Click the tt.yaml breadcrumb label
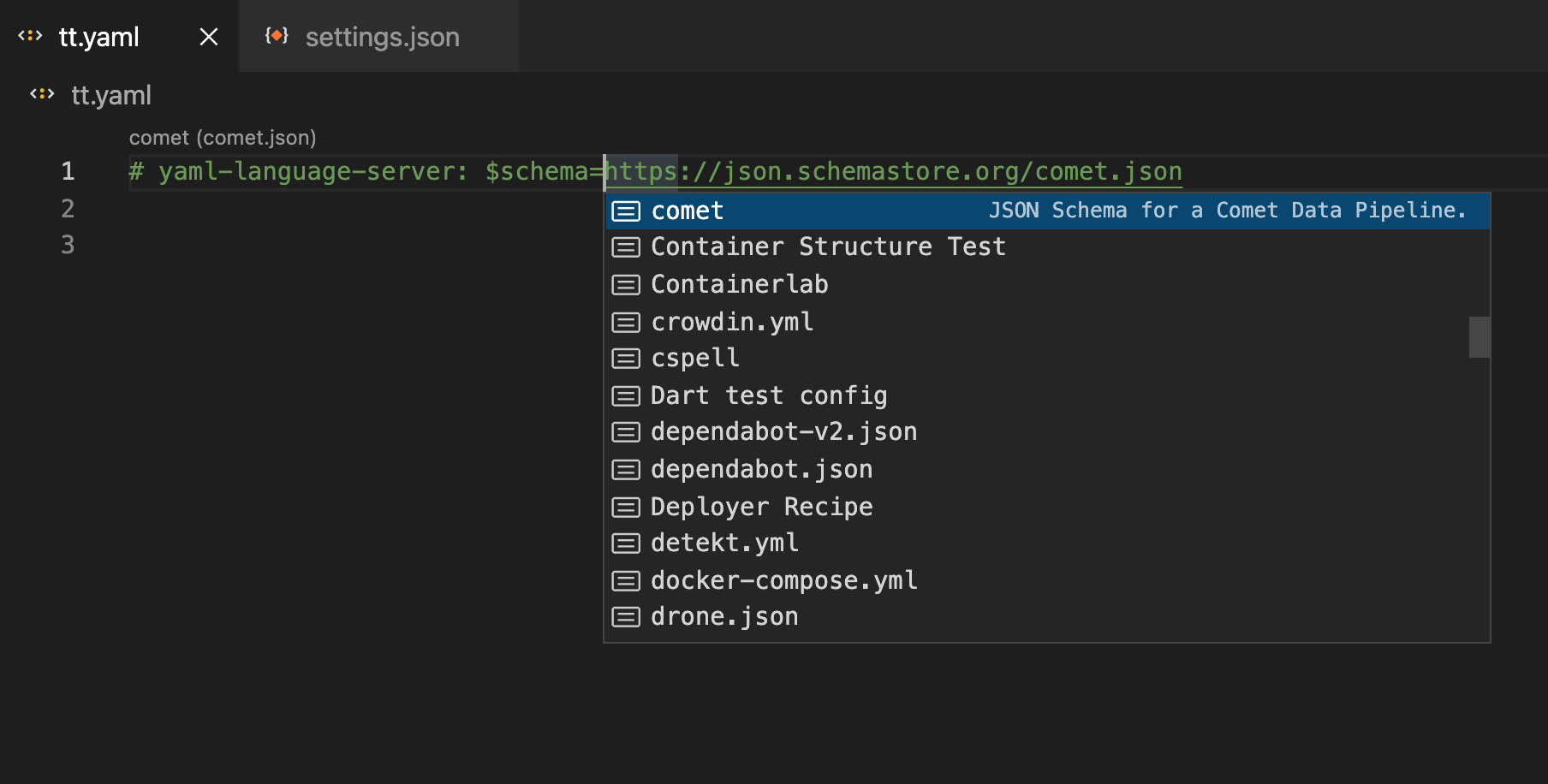Viewport: 1548px width, 784px height. click(x=111, y=95)
